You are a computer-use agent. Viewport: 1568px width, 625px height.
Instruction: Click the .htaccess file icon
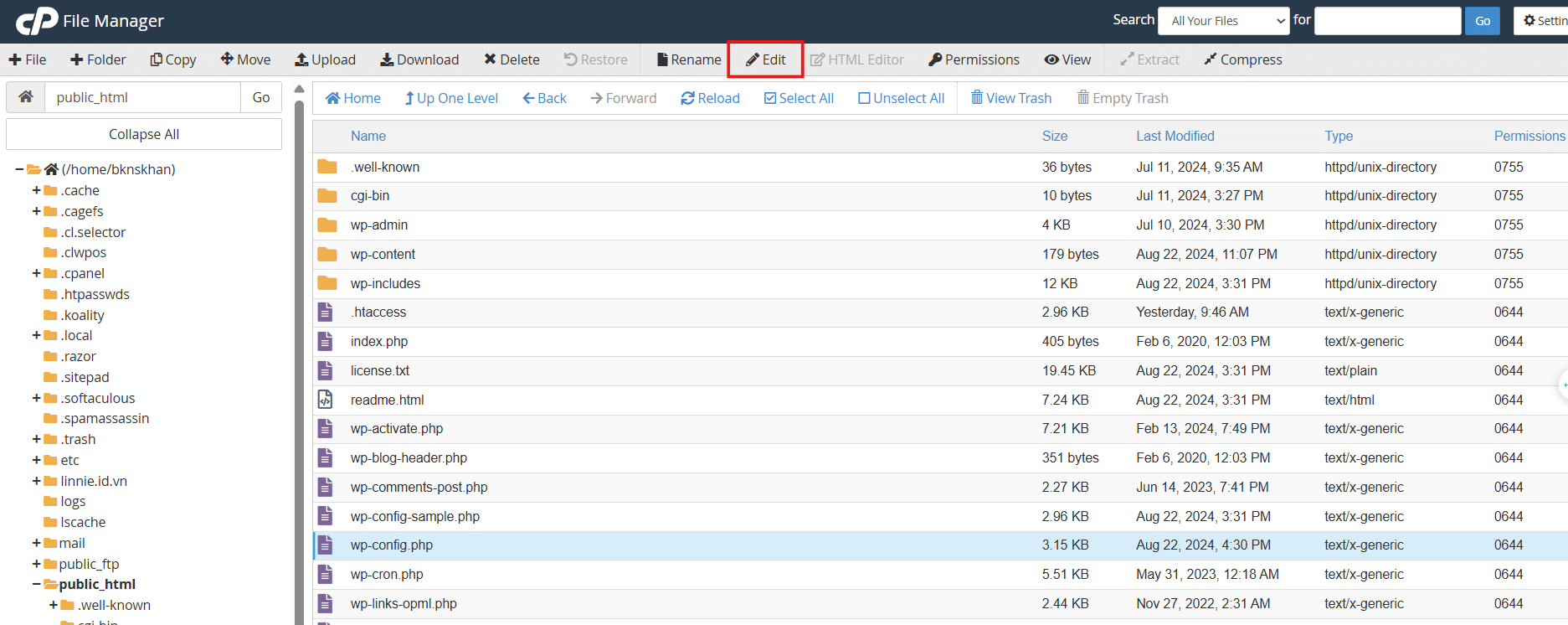(x=325, y=312)
